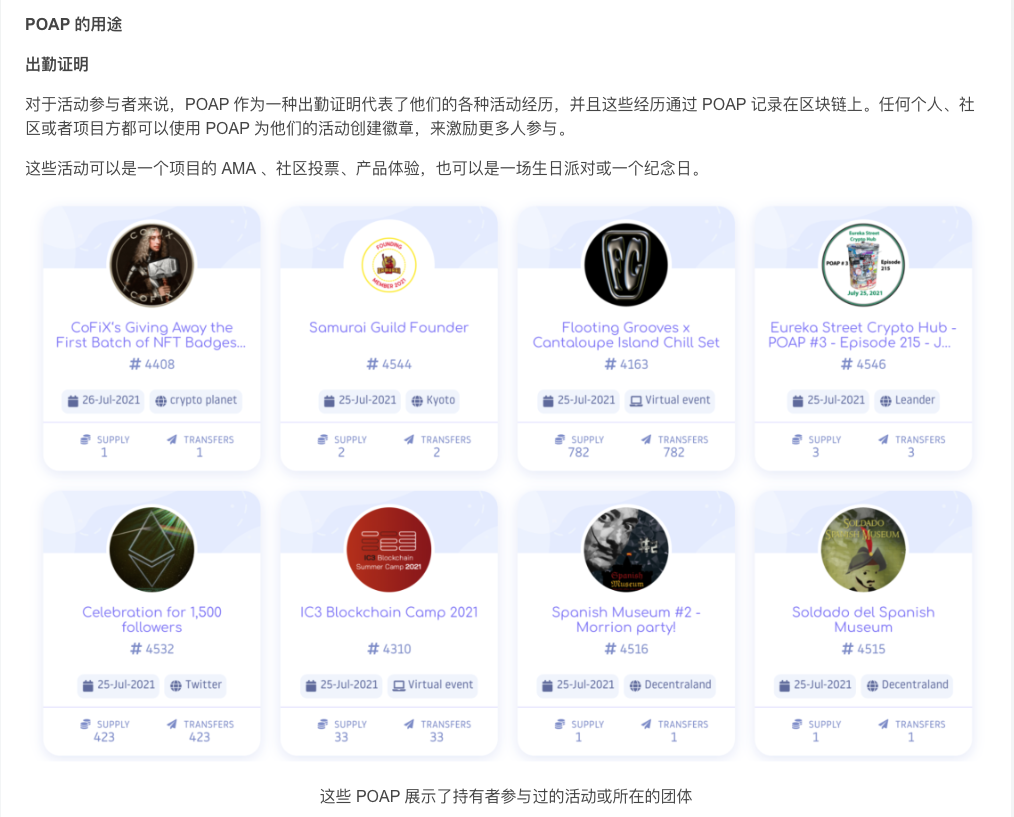1014x817 pixels.
Task: Click the IC3 Blockchain Summer Camp badge
Action: (388, 549)
